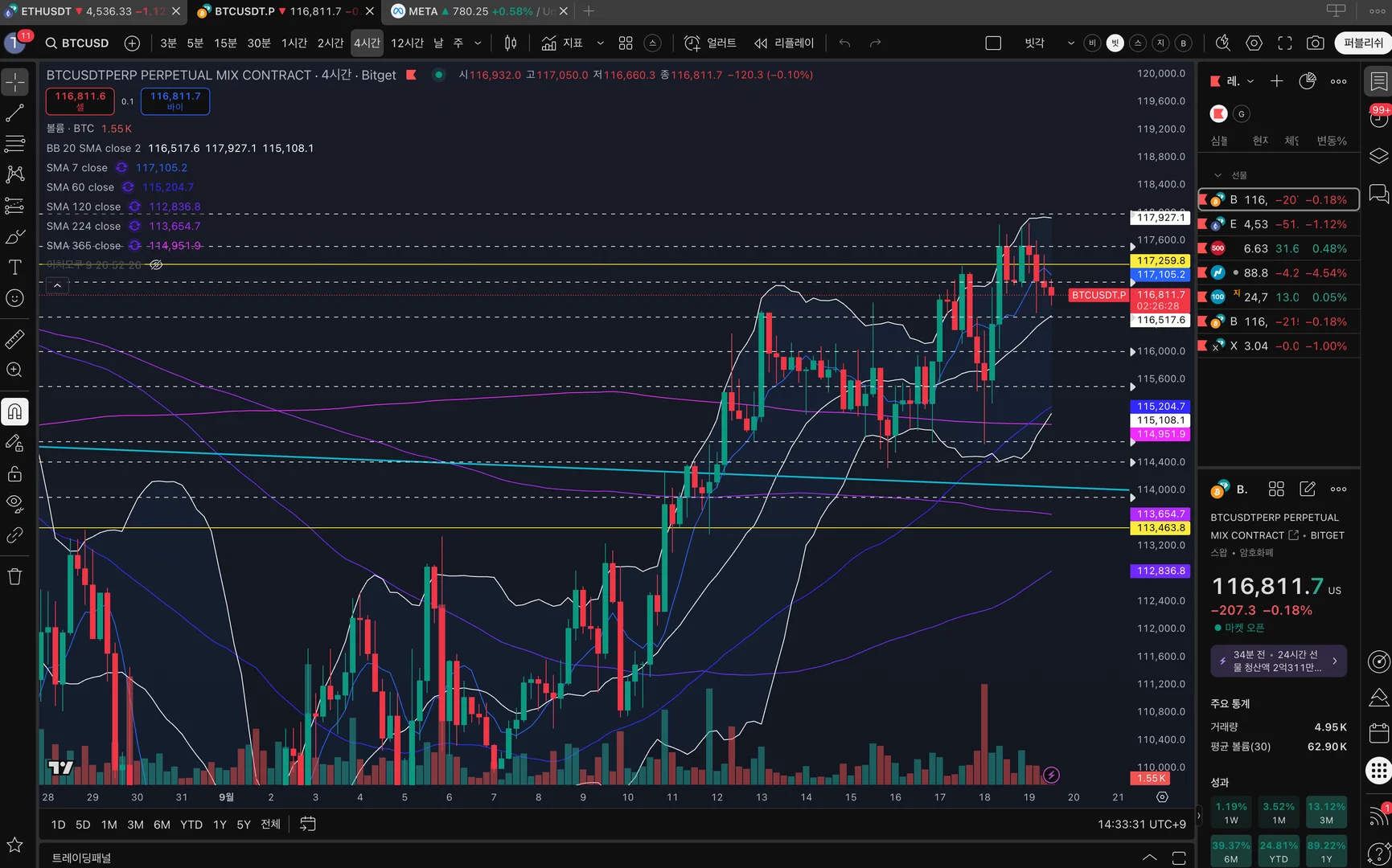The width and height of the screenshot is (1392, 868).
Task: Start bar replay with 리플레이
Action: (x=784, y=43)
